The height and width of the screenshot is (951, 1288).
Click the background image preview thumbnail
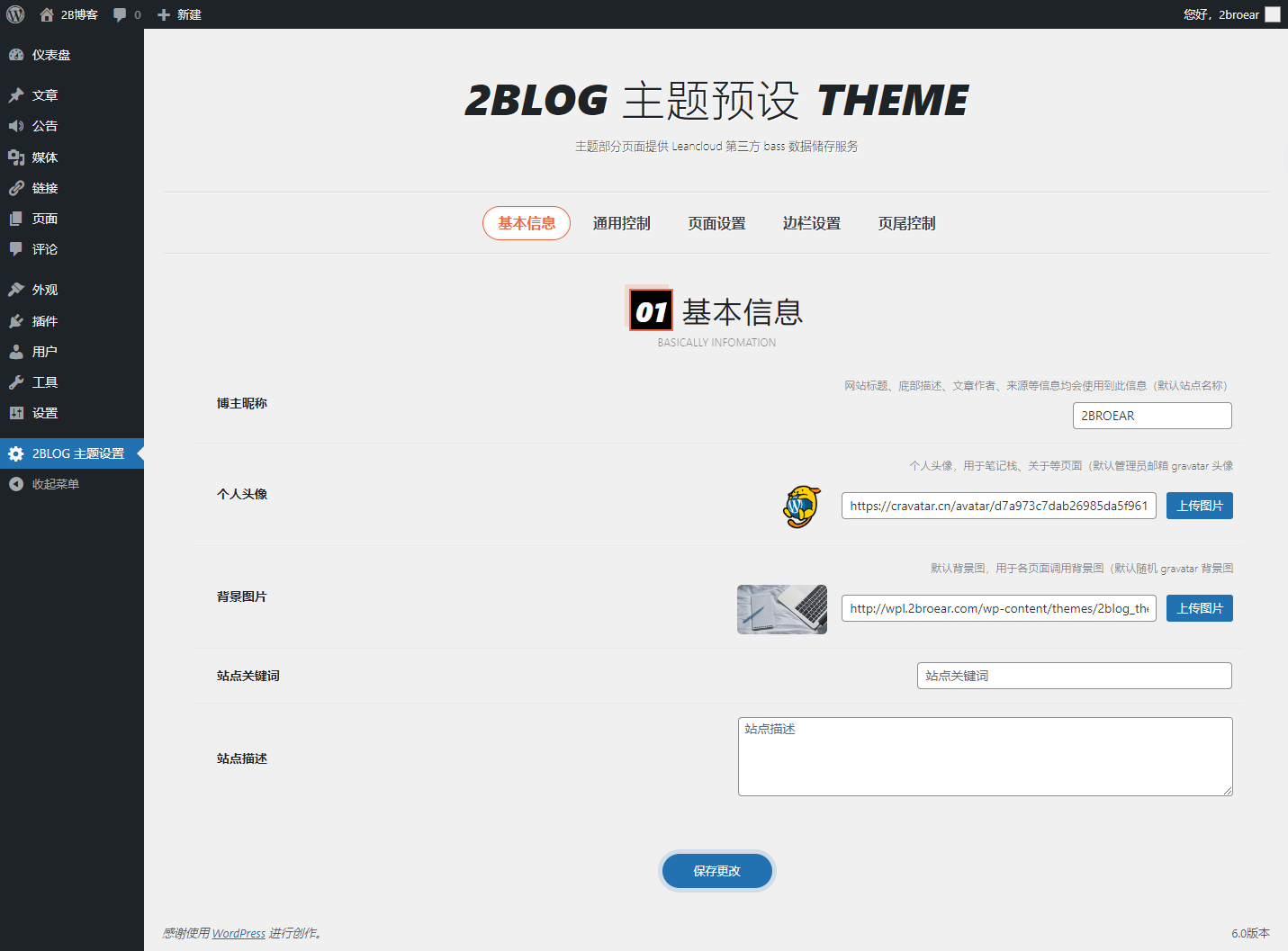[782, 609]
